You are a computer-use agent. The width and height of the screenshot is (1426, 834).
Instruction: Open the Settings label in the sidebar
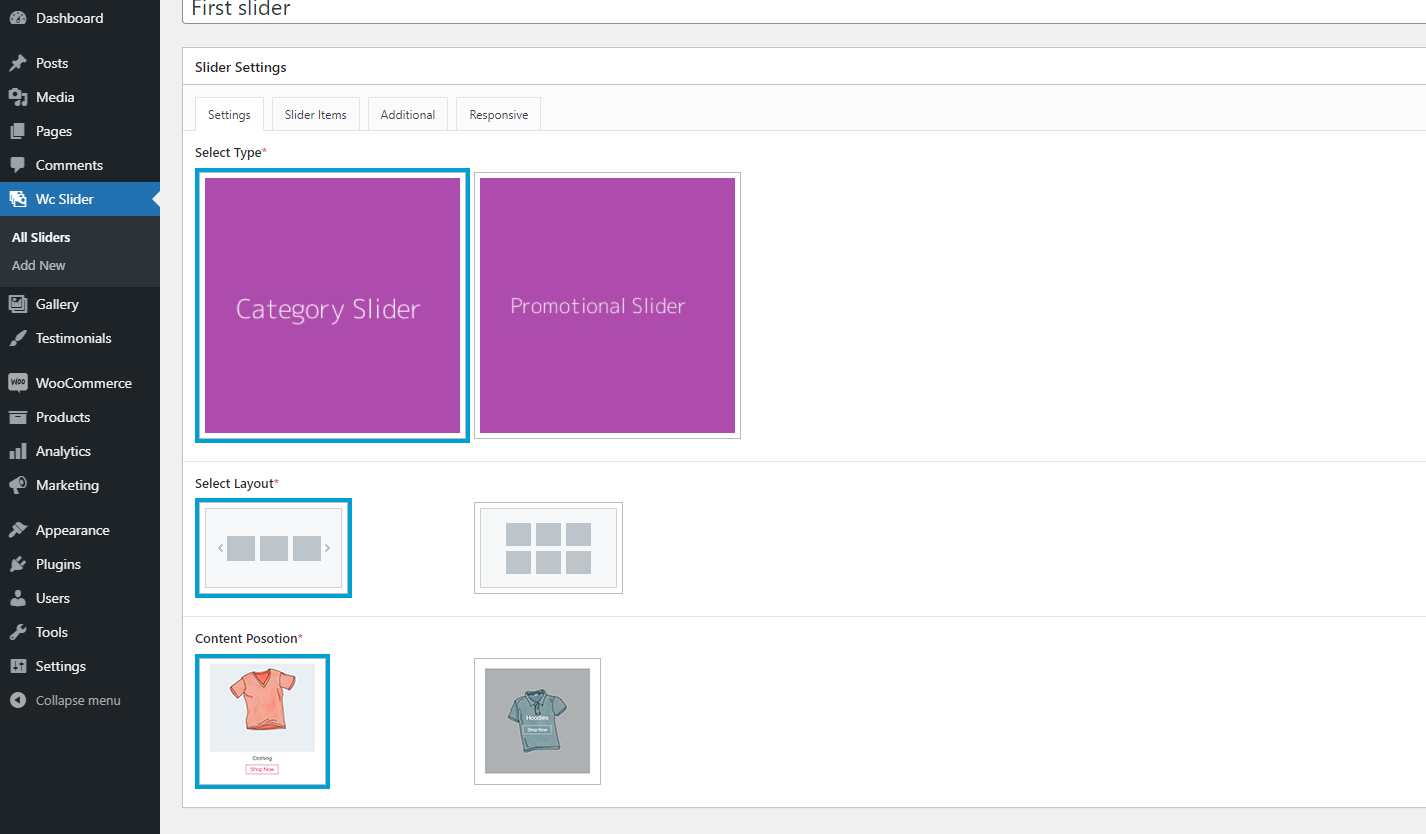pos(61,666)
